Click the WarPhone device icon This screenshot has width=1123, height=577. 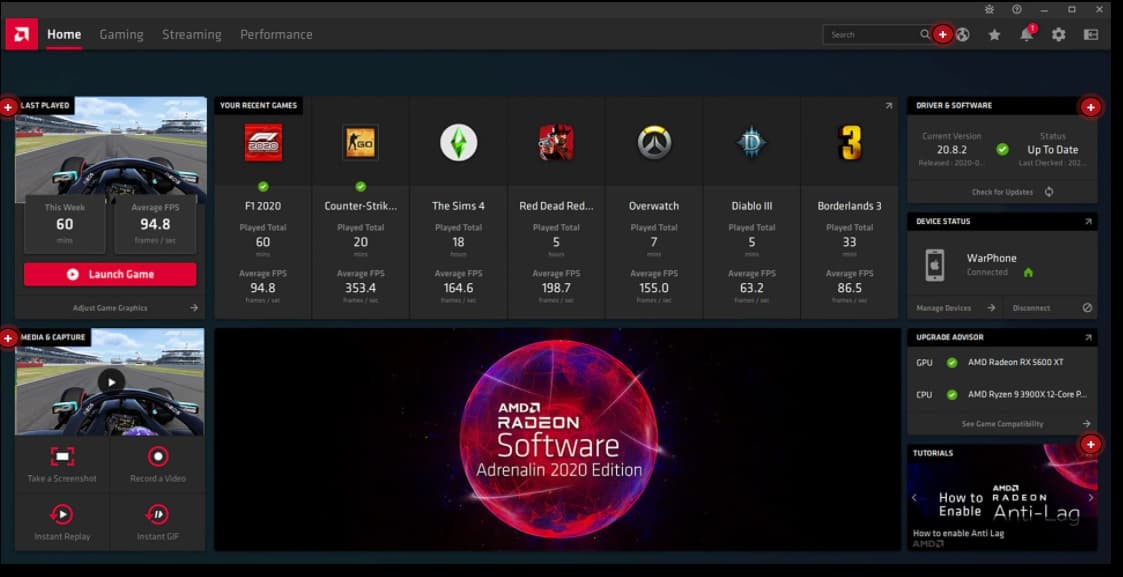click(x=935, y=265)
